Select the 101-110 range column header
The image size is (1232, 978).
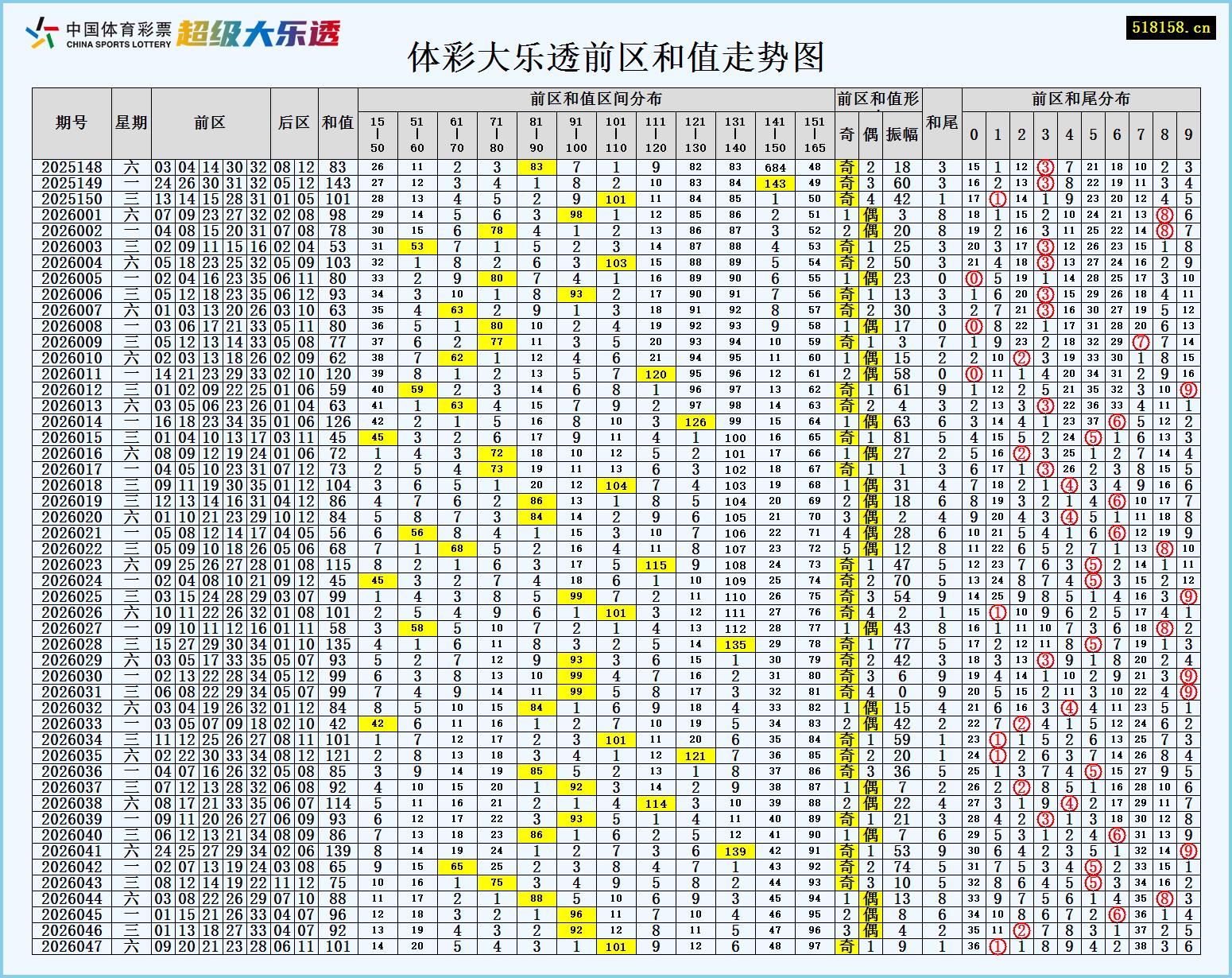616,134
